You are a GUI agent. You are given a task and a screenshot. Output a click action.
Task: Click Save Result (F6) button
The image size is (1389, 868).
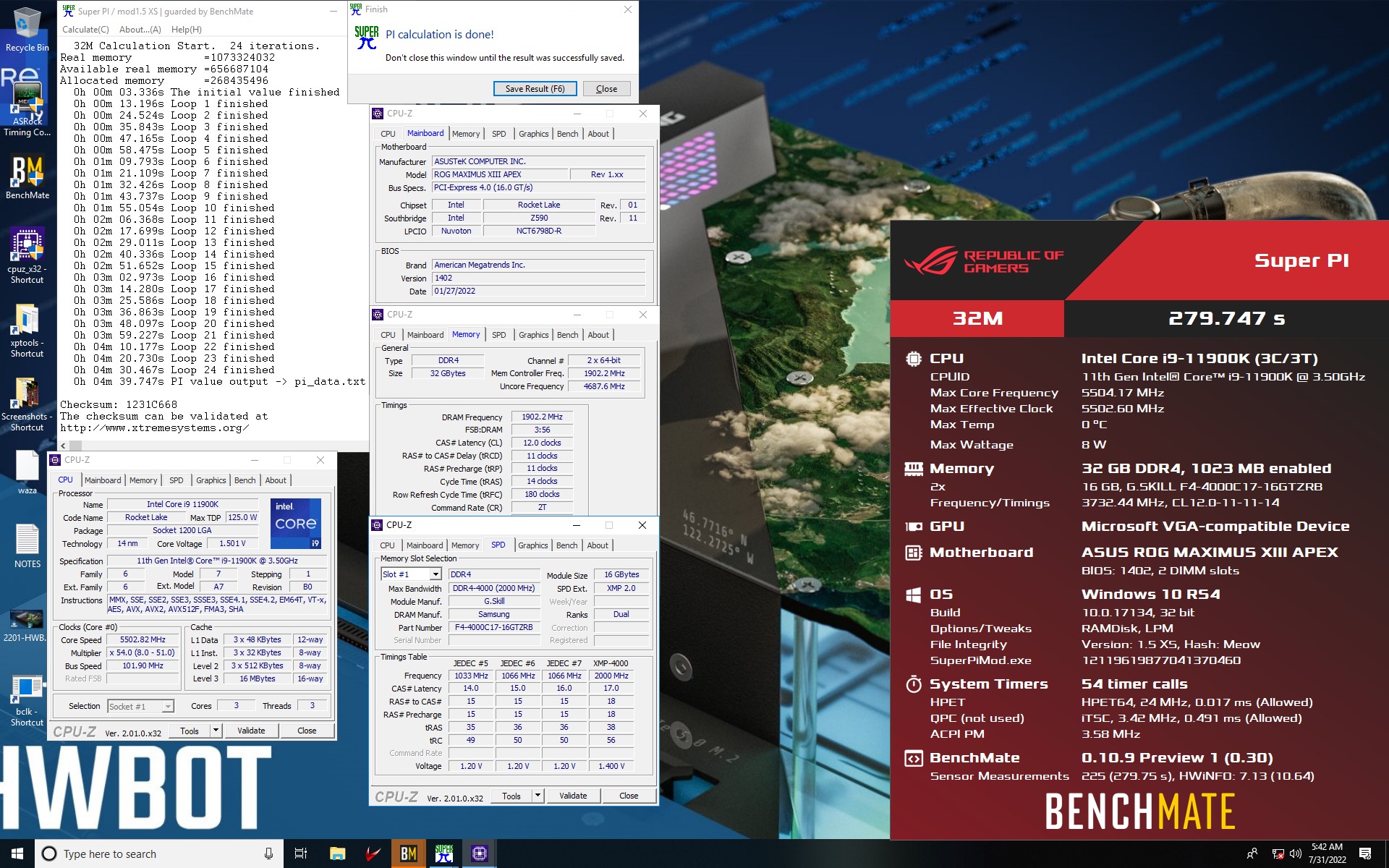click(535, 89)
